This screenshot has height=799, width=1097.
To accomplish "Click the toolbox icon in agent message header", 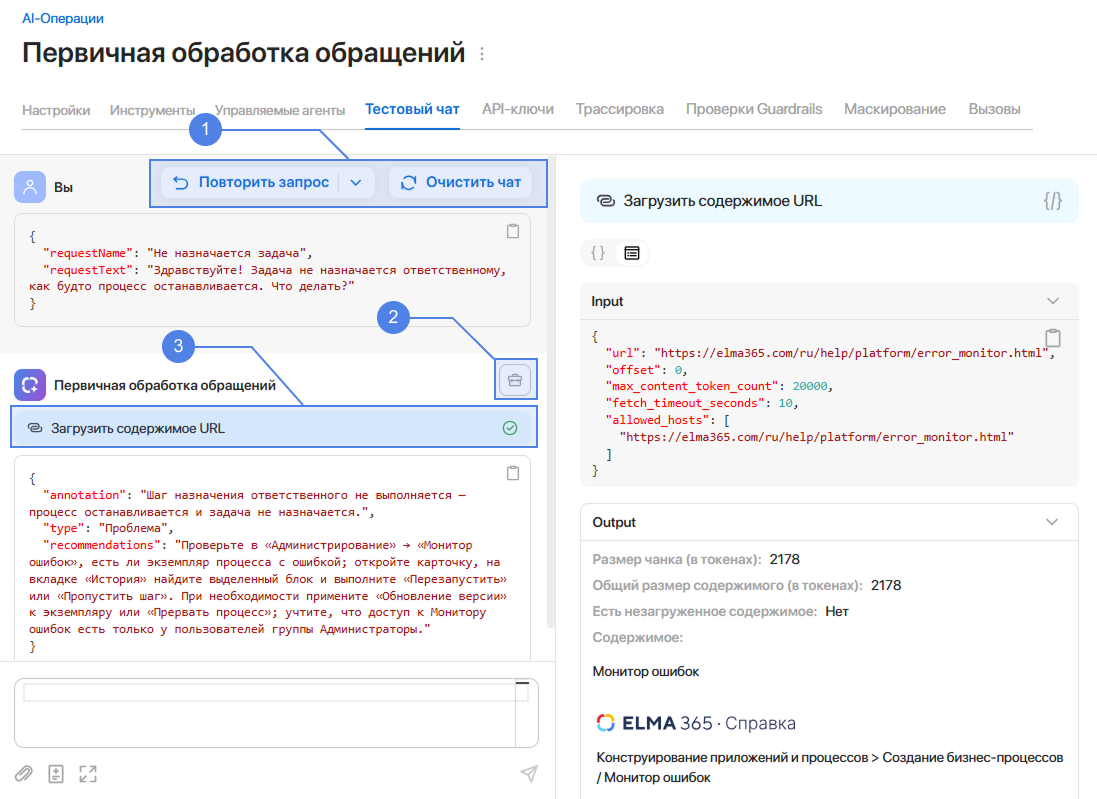I will tap(515, 380).
